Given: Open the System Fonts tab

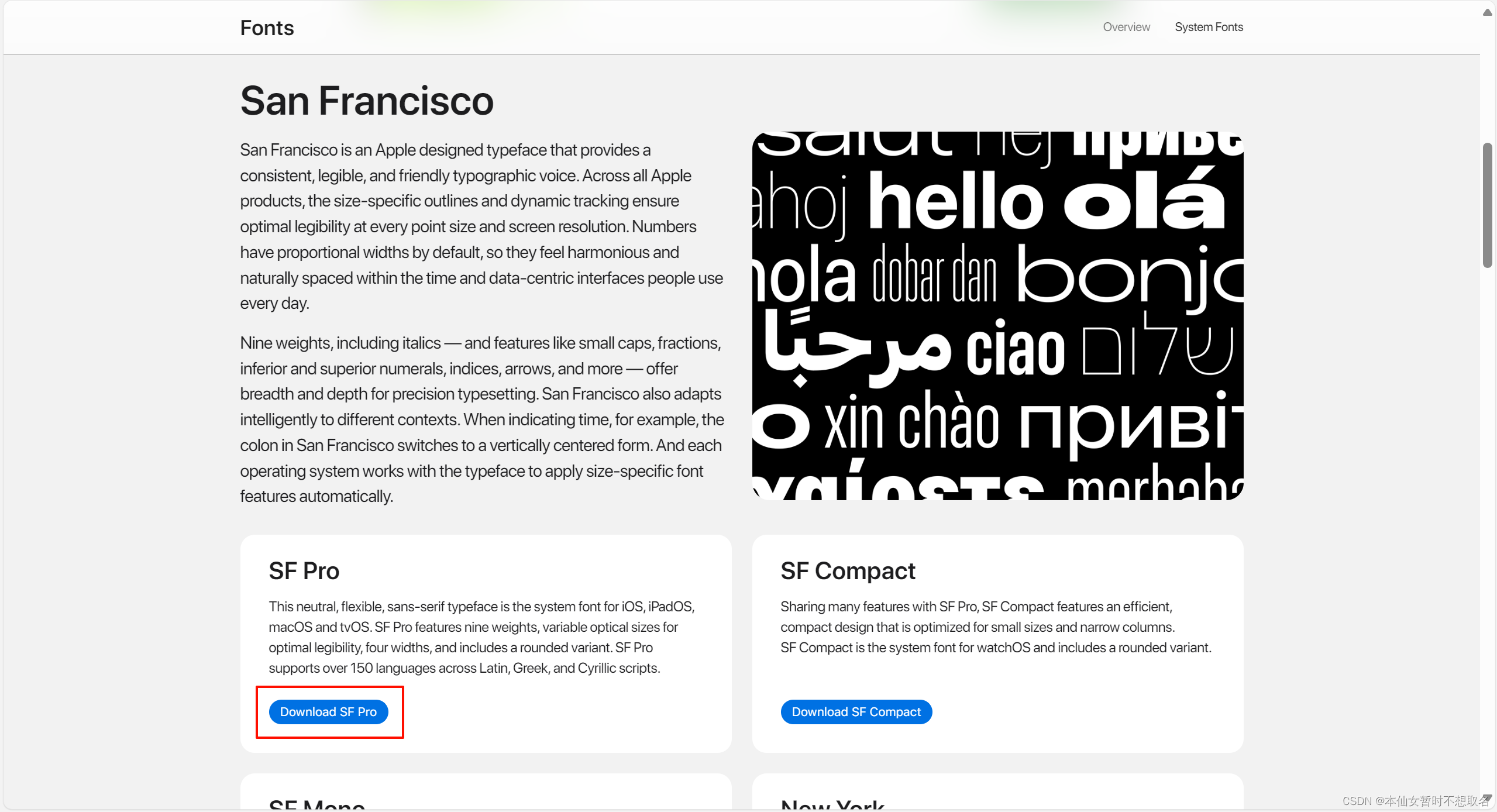Looking at the screenshot, I should (1208, 27).
